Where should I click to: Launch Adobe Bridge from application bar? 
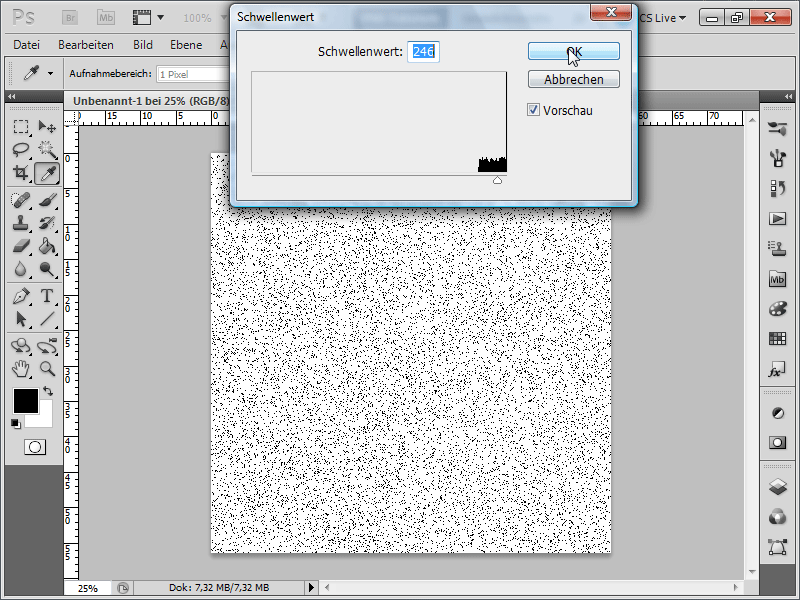pyautogui.click(x=70, y=17)
